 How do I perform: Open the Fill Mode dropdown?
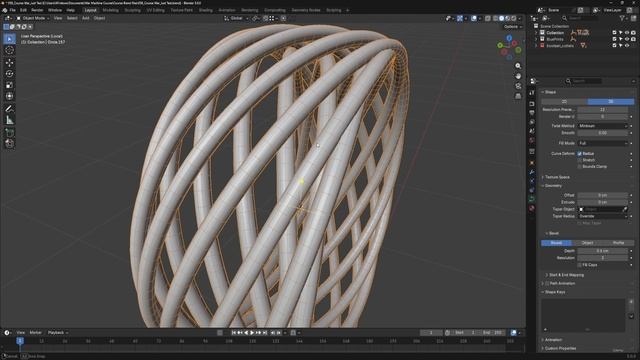point(602,143)
